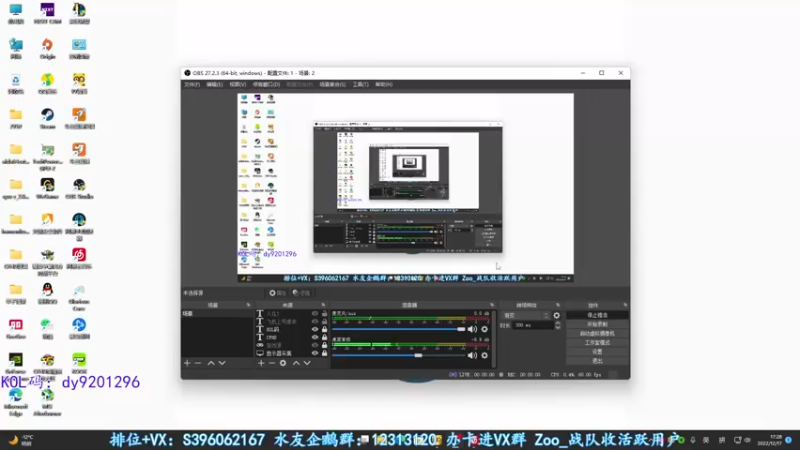The height and width of the screenshot is (450, 800).
Task: Decrease transition duration with the down arrow
Action: point(558,327)
